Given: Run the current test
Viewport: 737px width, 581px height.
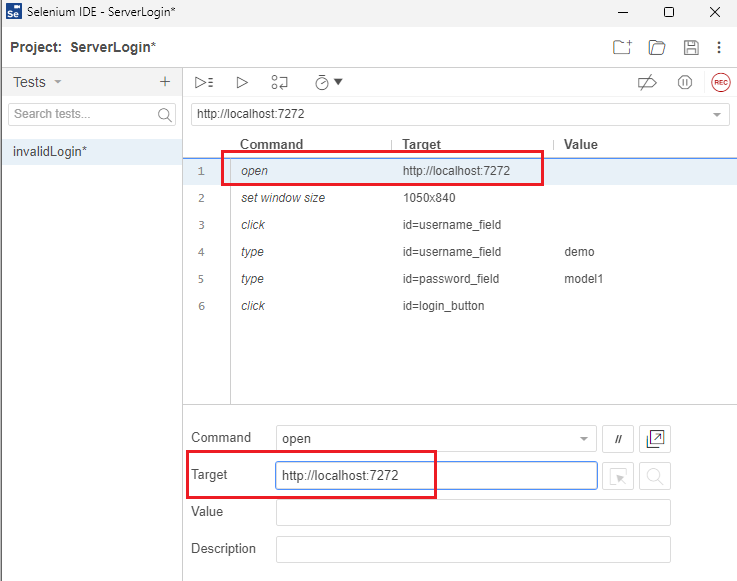Looking at the screenshot, I should point(242,83).
